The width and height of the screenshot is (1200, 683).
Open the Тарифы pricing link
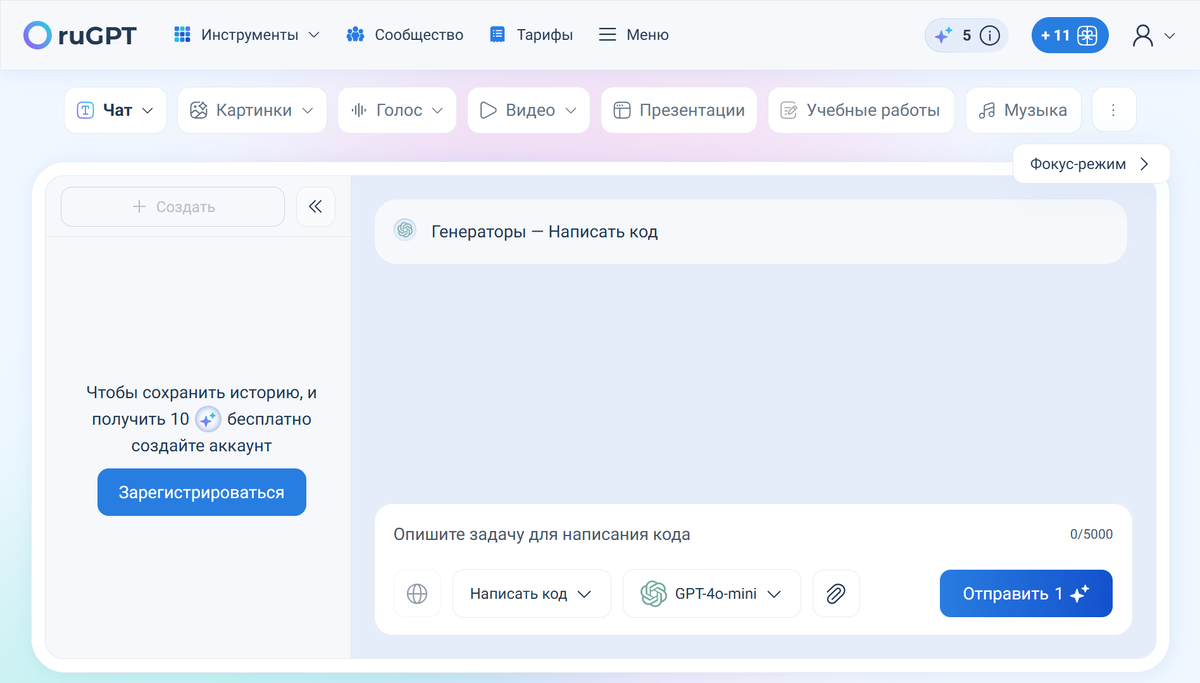click(x=531, y=35)
